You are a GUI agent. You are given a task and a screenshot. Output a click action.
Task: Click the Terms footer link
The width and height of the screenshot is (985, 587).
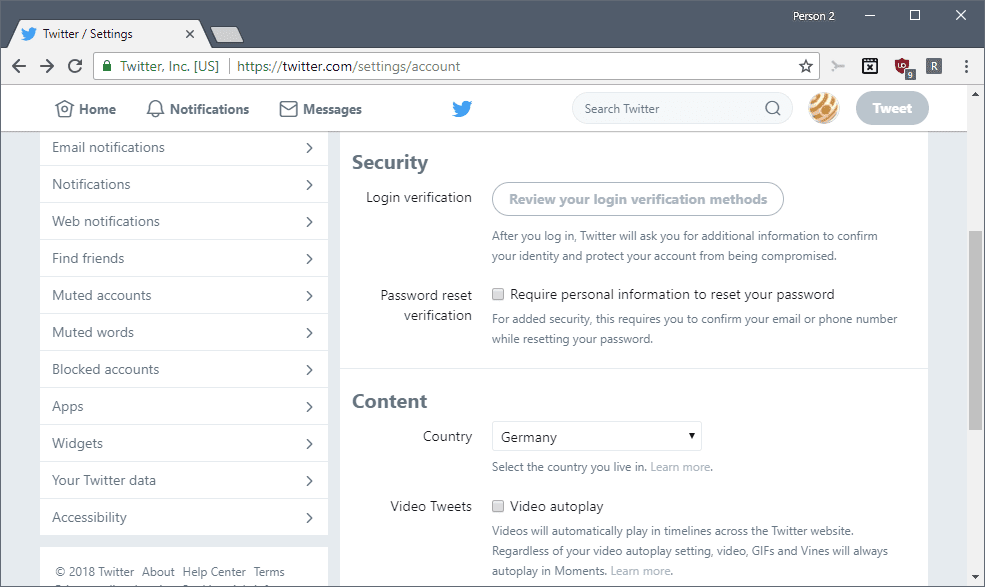[269, 572]
